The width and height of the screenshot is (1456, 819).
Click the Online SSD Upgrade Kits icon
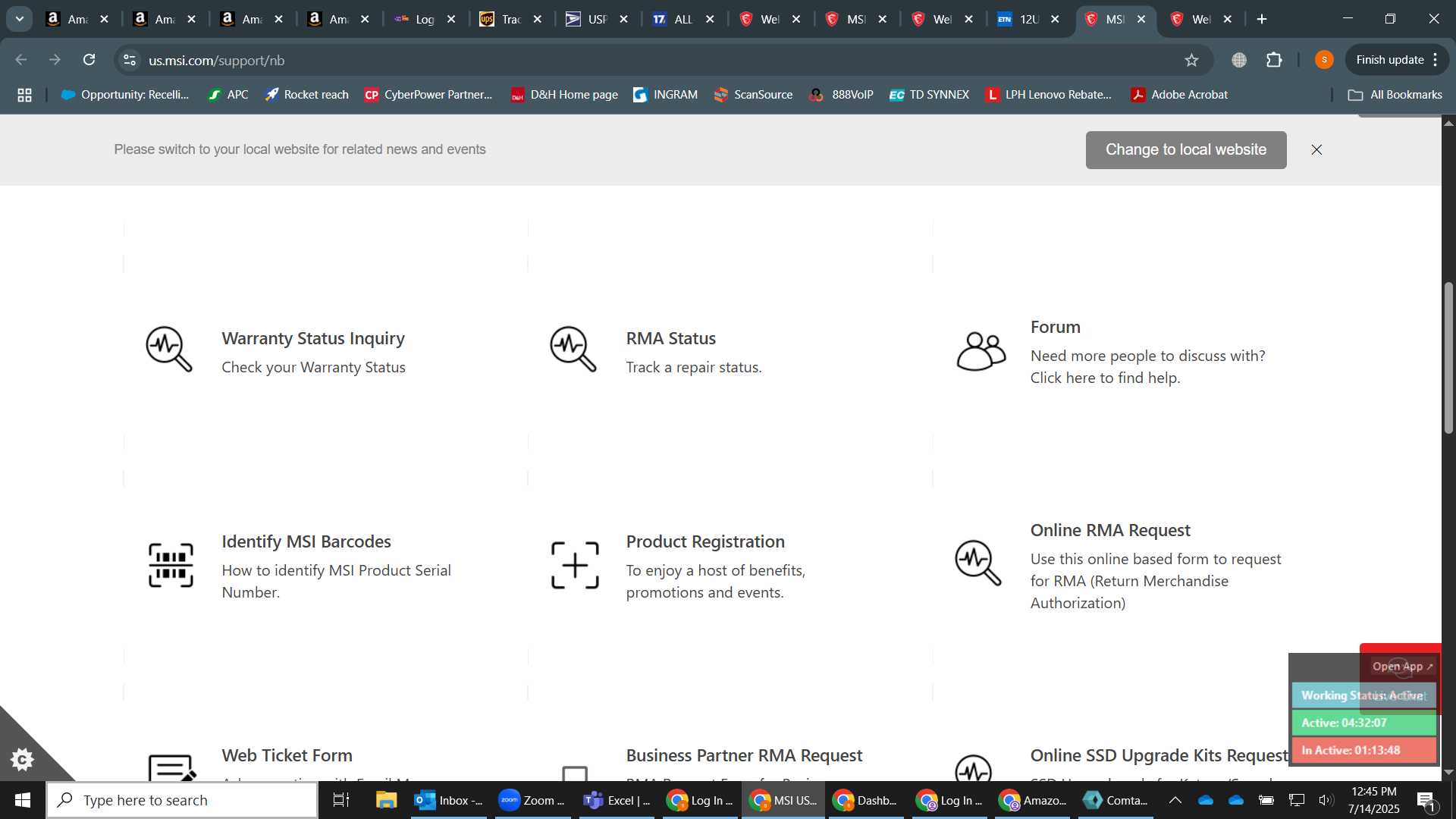pyautogui.click(x=974, y=768)
